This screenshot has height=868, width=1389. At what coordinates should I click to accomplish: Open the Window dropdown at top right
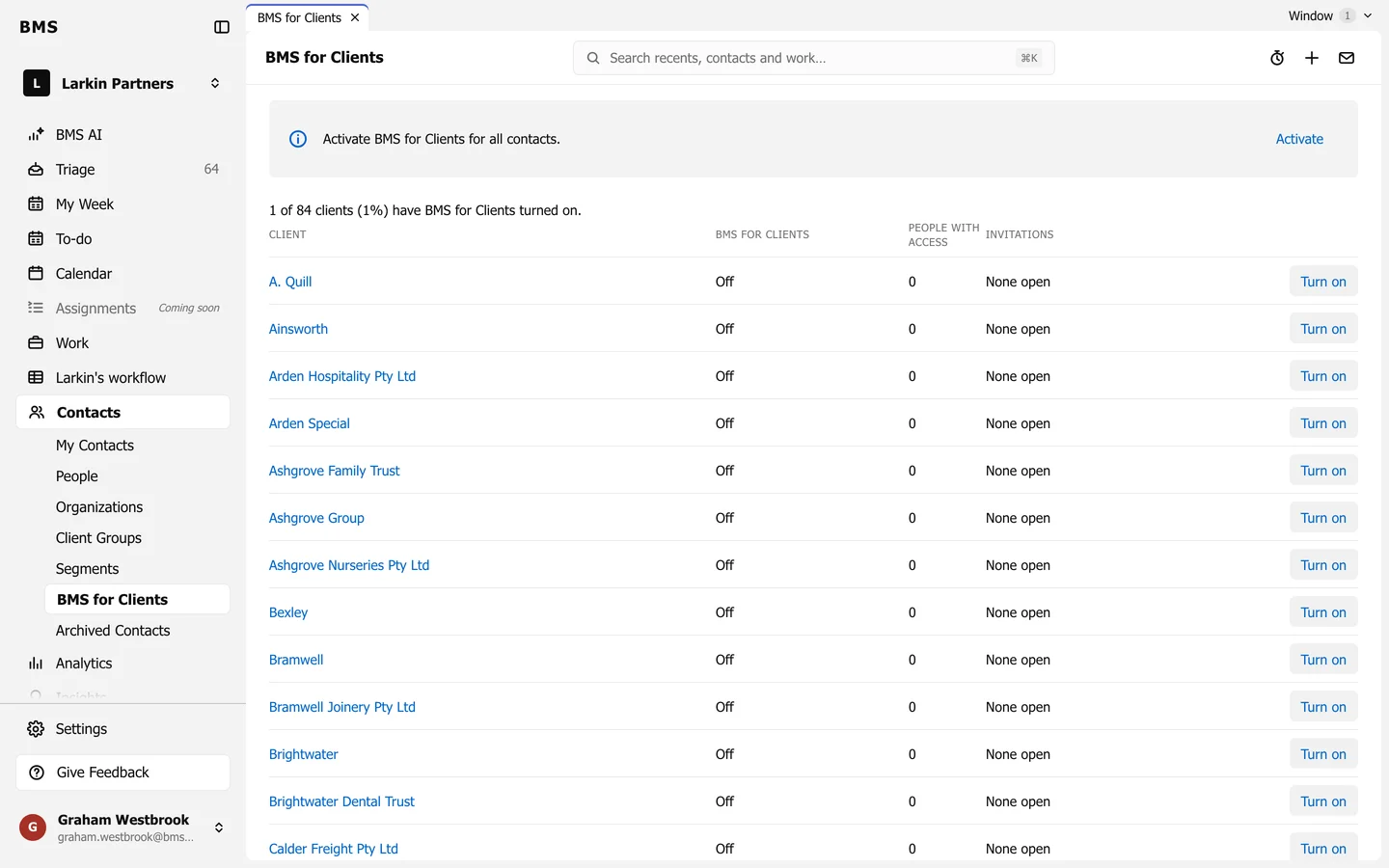[x=1329, y=15]
